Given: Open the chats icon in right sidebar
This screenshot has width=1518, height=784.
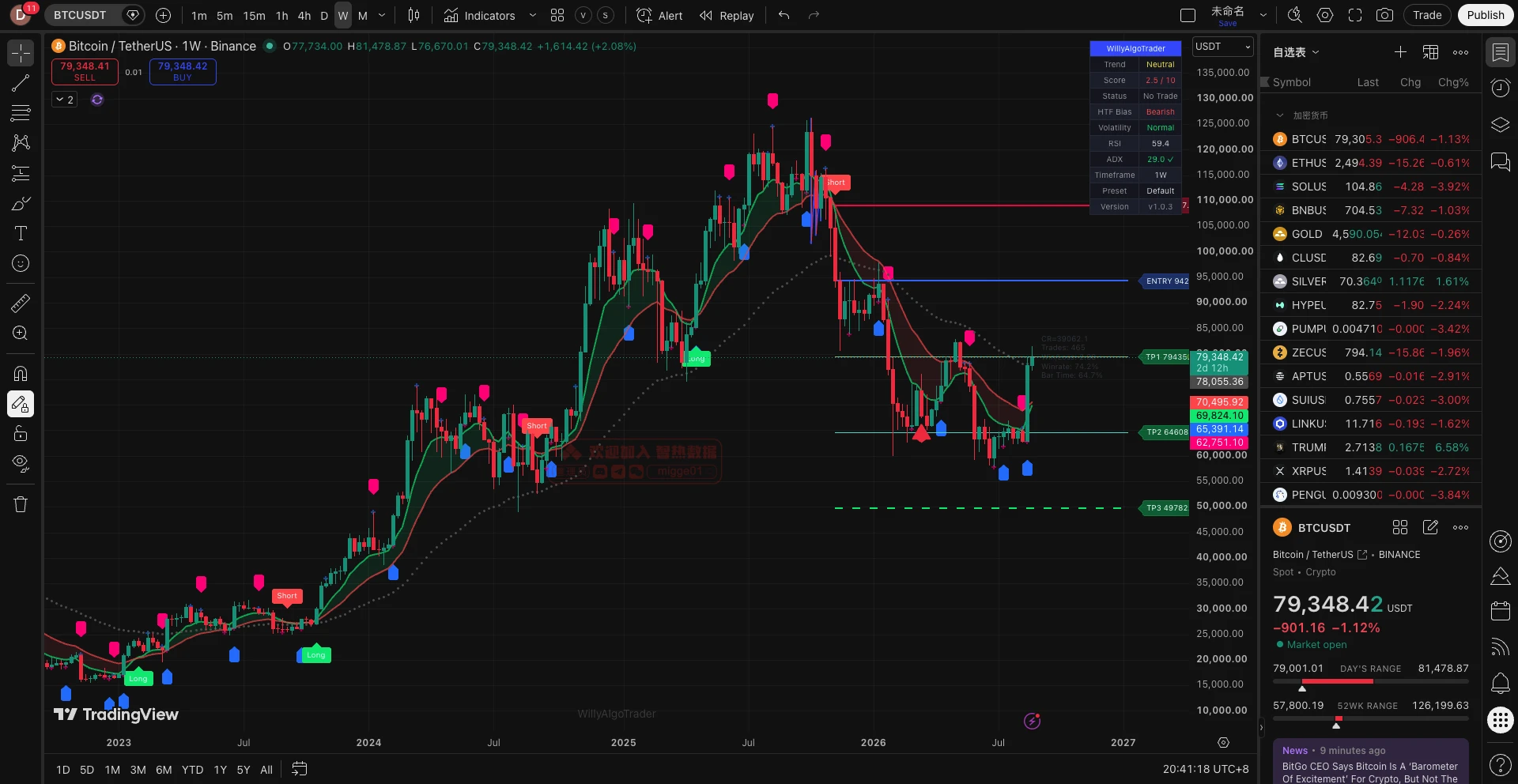Looking at the screenshot, I should pyautogui.click(x=1501, y=162).
